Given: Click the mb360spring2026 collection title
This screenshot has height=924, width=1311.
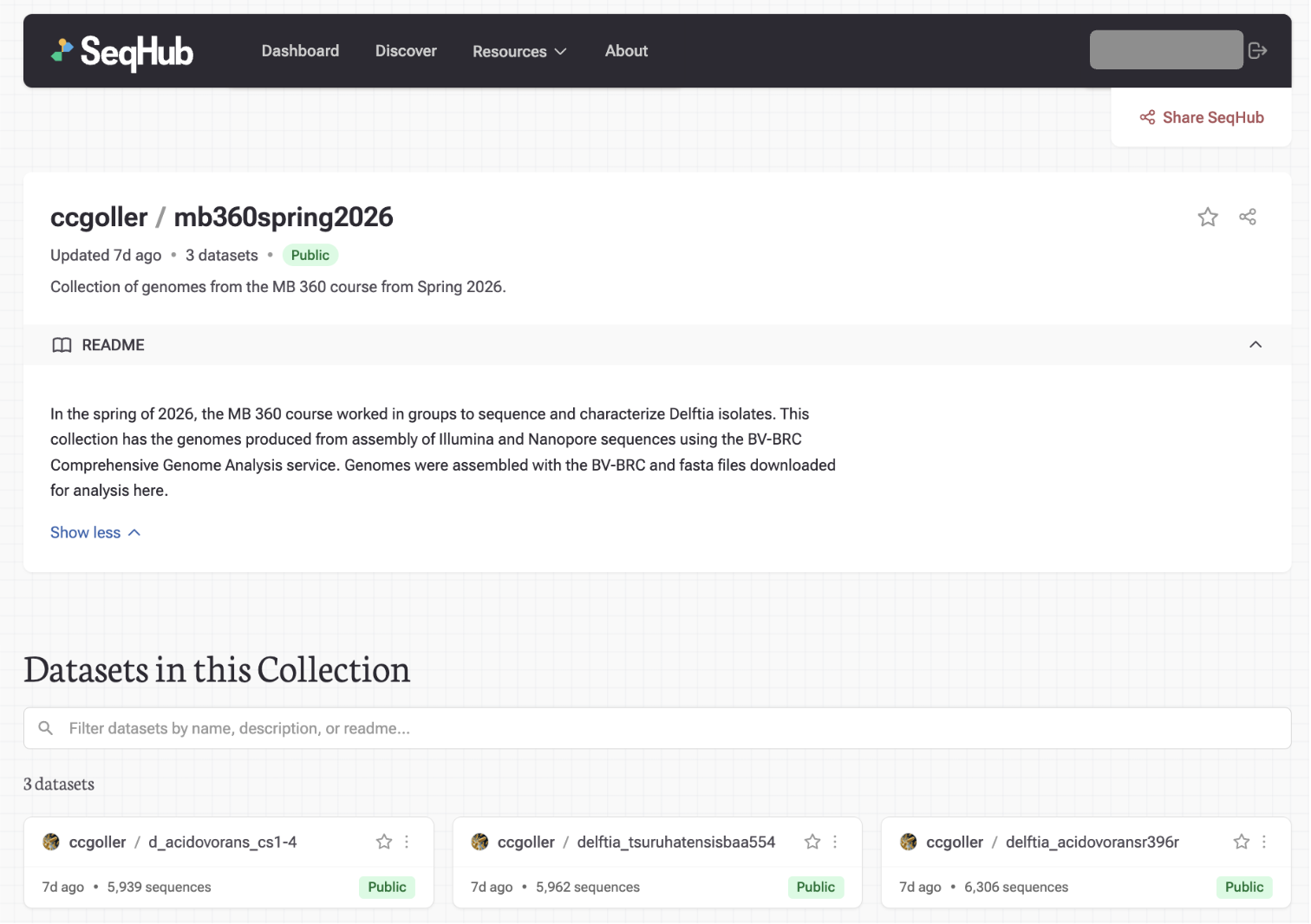Looking at the screenshot, I should coord(284,217).
